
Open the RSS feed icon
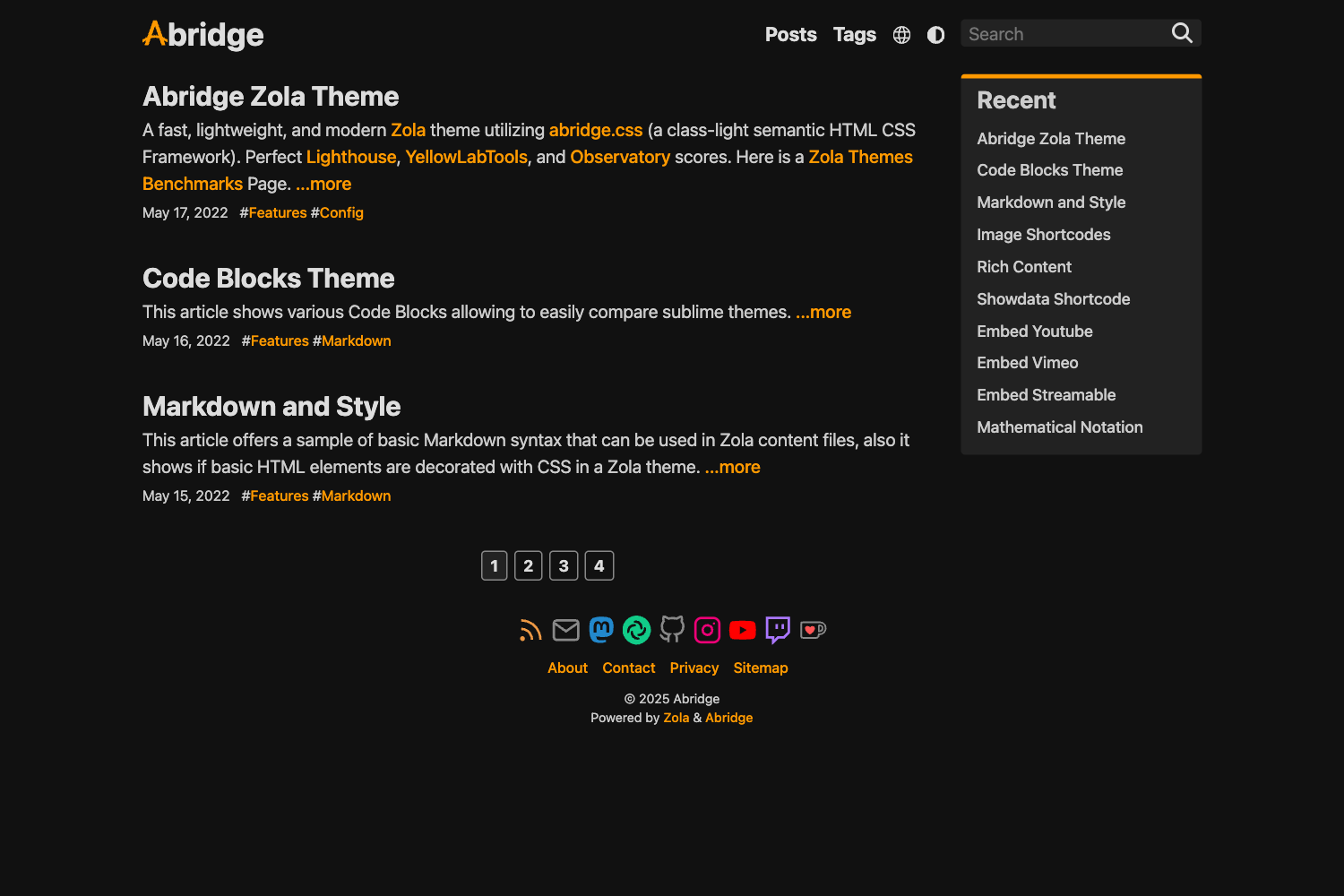(x=530, y=630)
